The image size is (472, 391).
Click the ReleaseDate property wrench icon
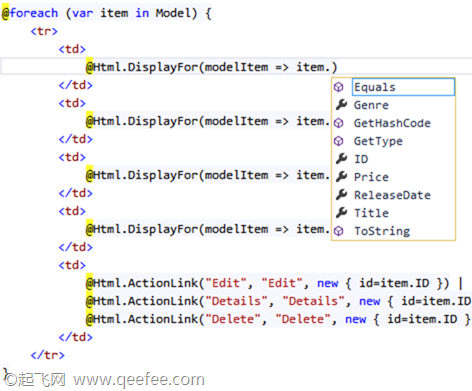(341, 195)
